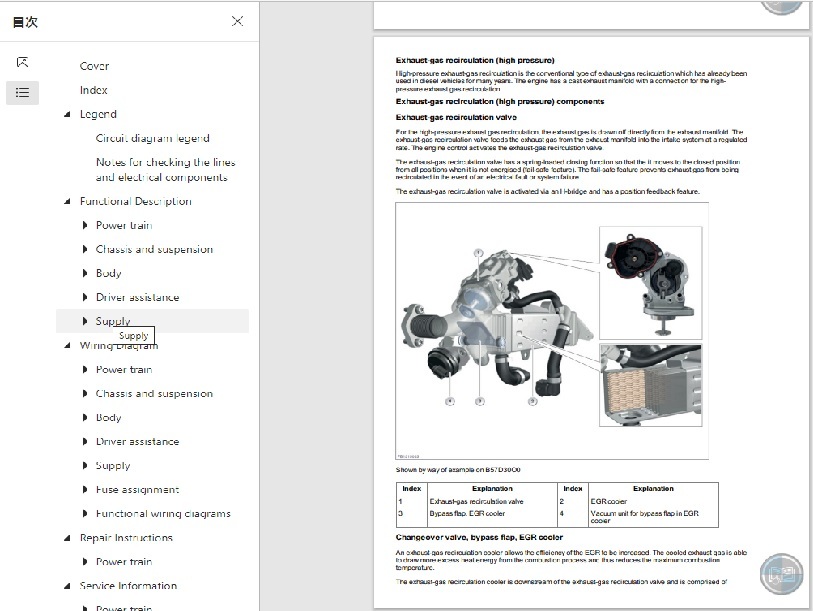The image size is (813, 611).
Task: Open Chassis and suspension under Wiring Diagram
Action: click(154, 394)
